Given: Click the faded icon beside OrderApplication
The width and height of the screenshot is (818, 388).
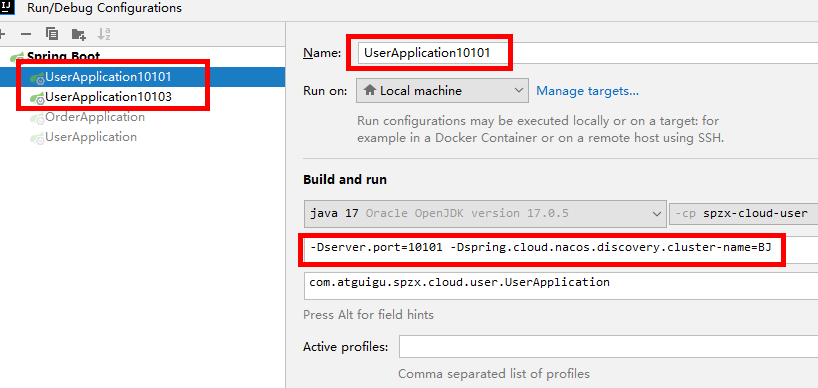Looking at the screenshot, I should click(37, 118).
